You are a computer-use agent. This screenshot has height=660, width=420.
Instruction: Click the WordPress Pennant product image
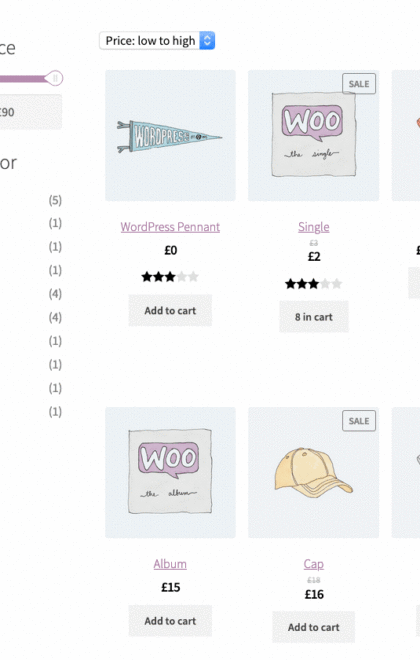pos(170,136)
